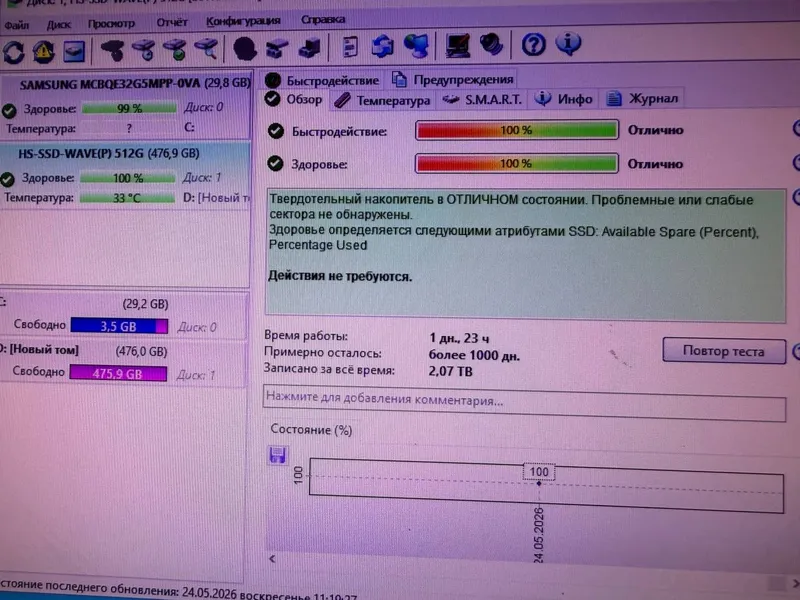Click the blue disk panel toolbar icon

pos(74,52)
